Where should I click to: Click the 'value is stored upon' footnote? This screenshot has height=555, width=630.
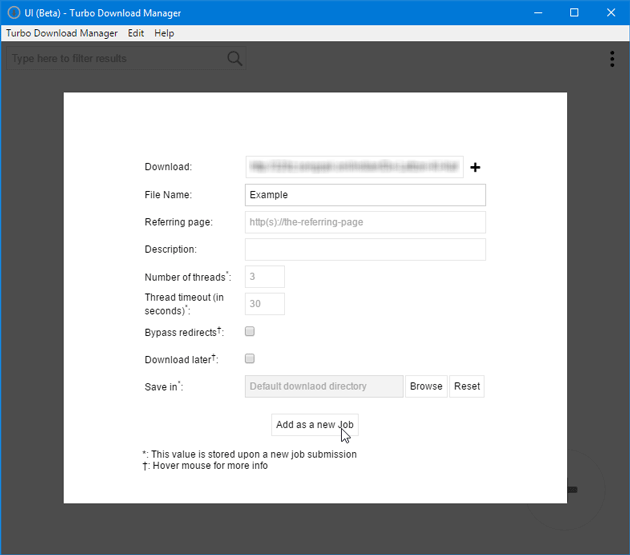250,455
